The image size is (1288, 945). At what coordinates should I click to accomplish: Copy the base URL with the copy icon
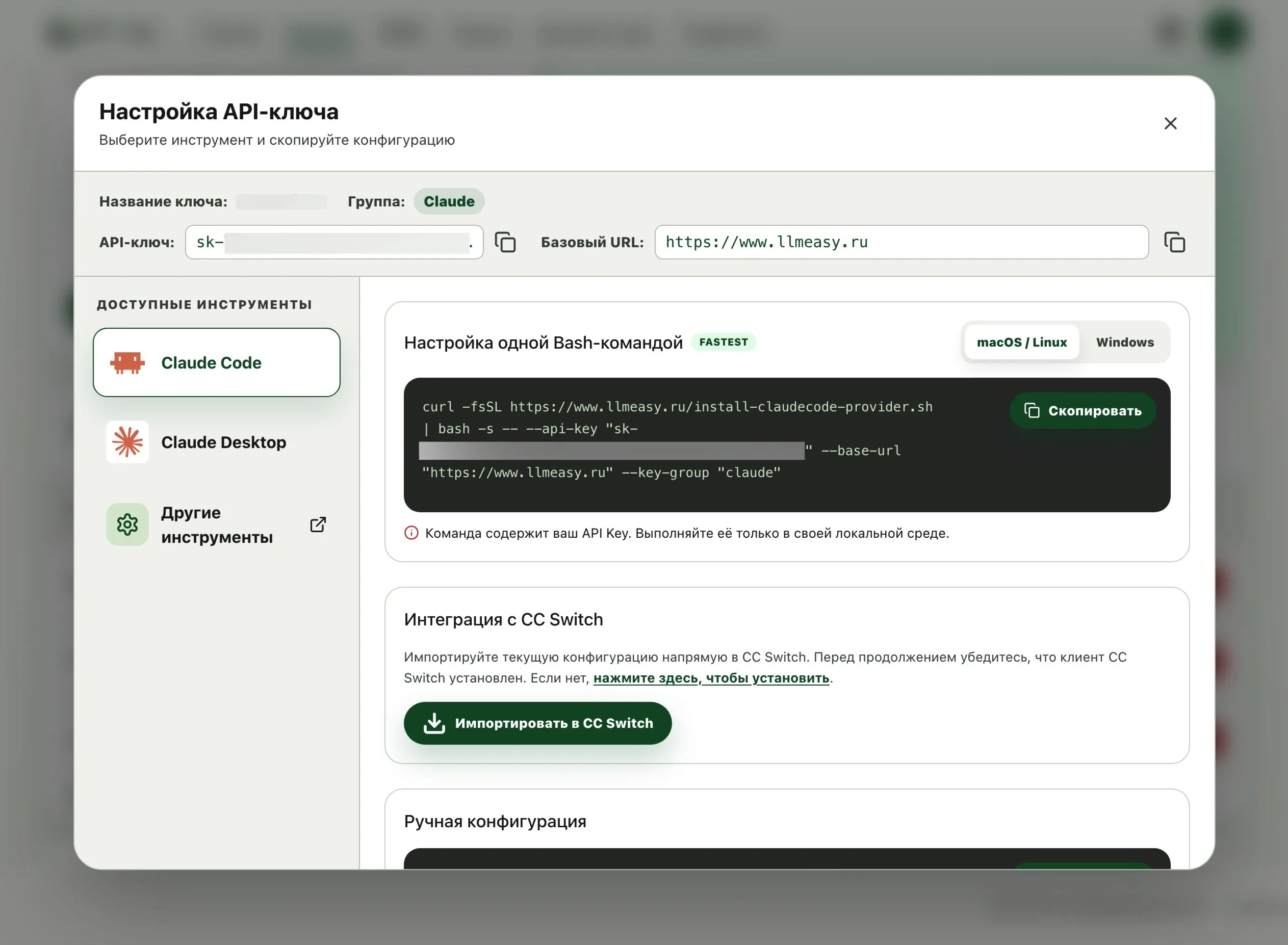coord(1174,242)
